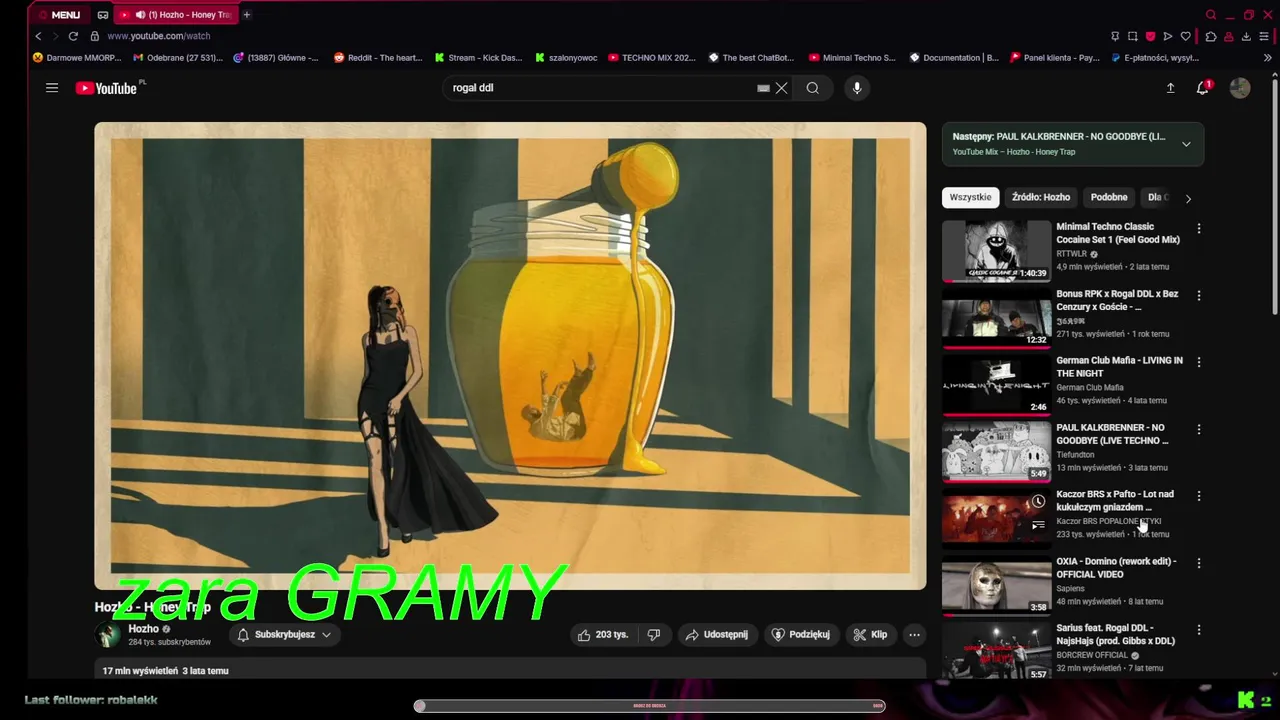Open more actions three-dot menu under video
This screenshot has width=1280, height=720.
(x=914, y=634)
